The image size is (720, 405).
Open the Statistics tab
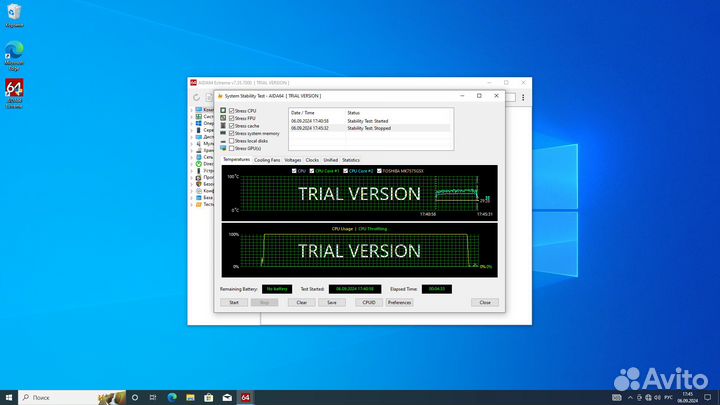pos(351,160)
